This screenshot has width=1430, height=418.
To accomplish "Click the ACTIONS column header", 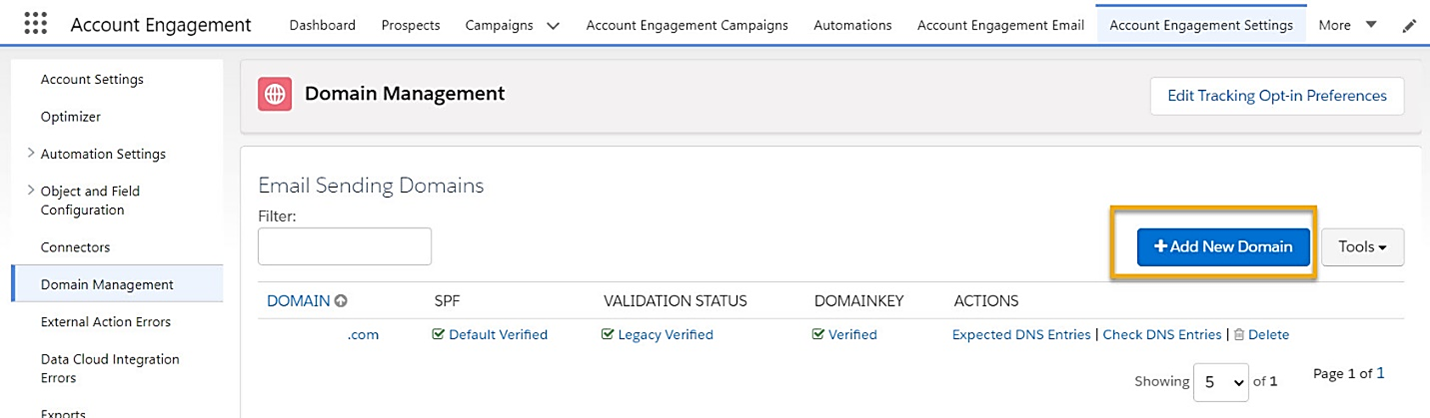I will pos(986,301).
